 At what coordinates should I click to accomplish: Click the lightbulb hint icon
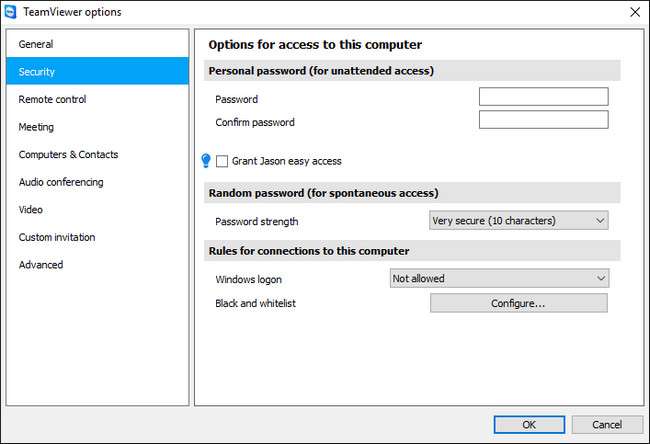[x=206, y=160]
